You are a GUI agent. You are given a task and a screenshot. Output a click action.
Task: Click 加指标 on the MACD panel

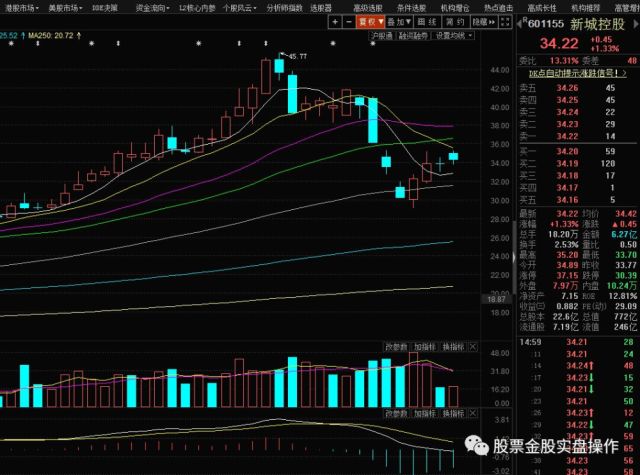(x=424, y=413)
